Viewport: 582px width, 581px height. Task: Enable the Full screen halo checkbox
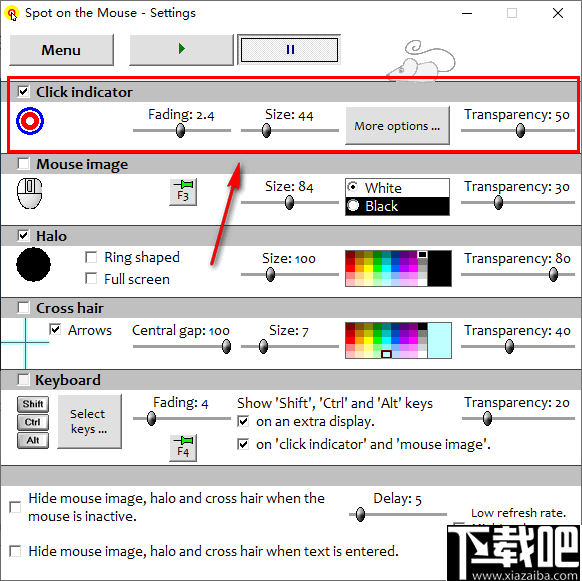(x=91, y=278)
